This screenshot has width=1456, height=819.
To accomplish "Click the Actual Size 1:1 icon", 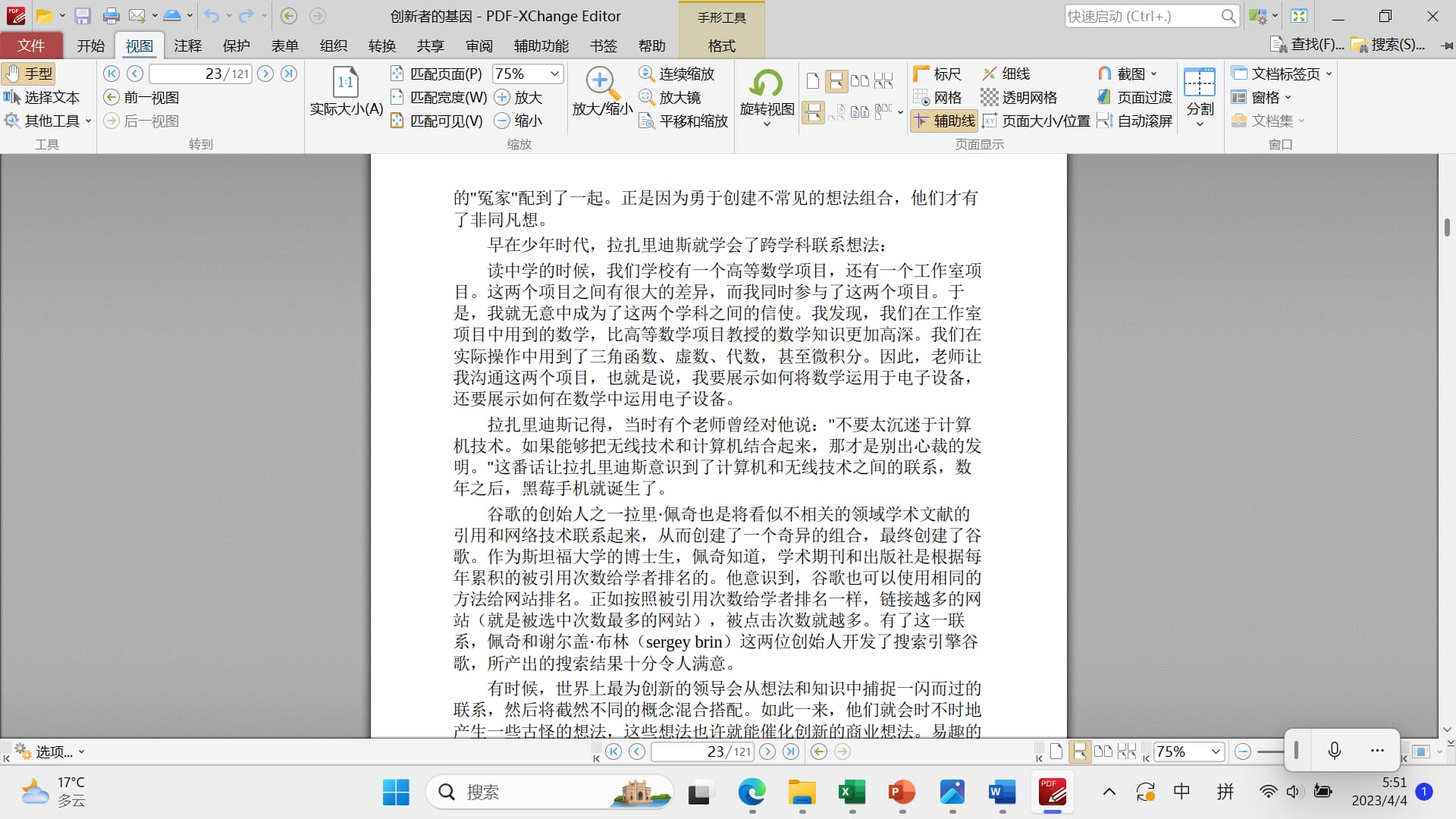I will (x=346, y=82).
